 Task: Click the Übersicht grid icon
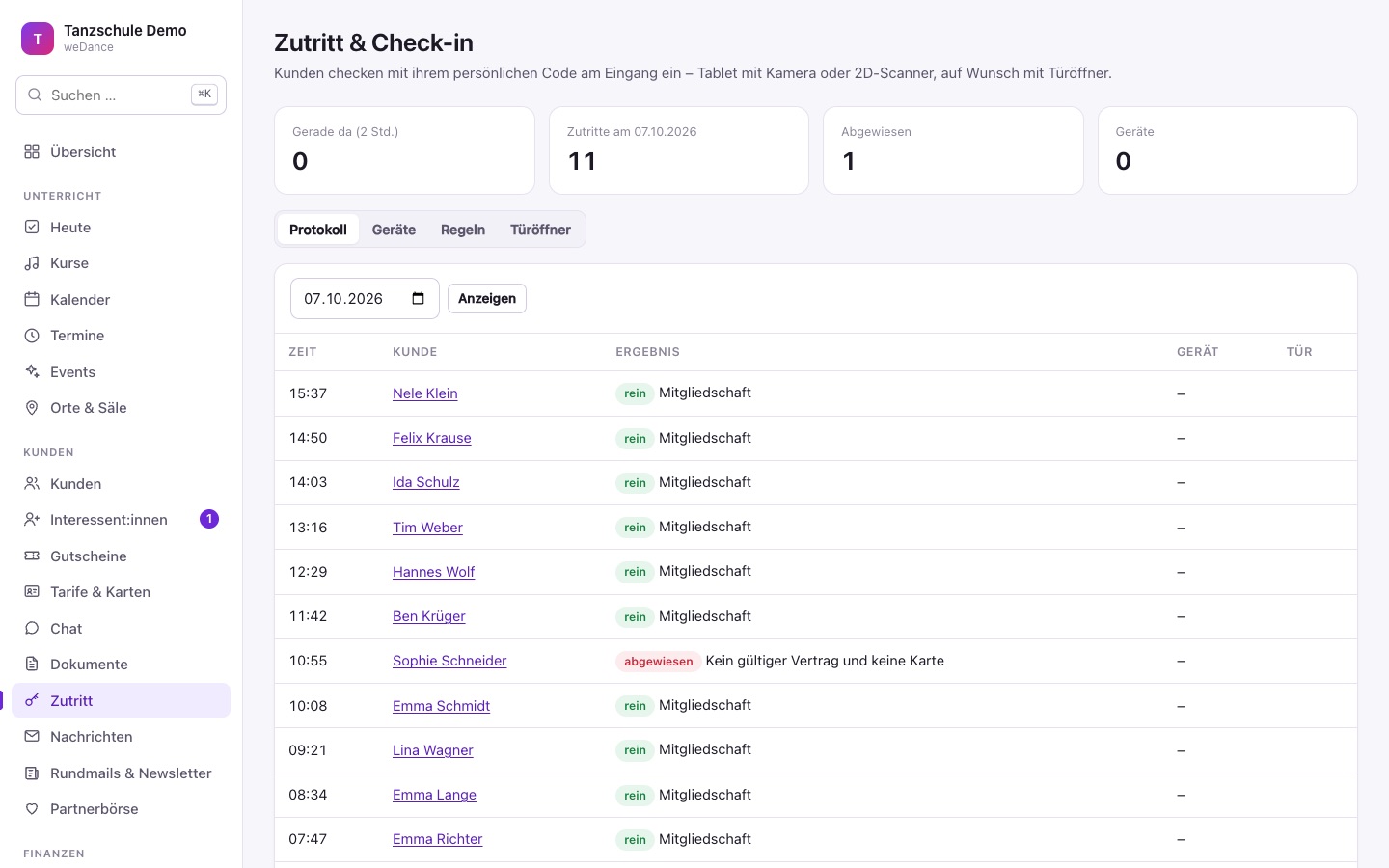[32, 151]
